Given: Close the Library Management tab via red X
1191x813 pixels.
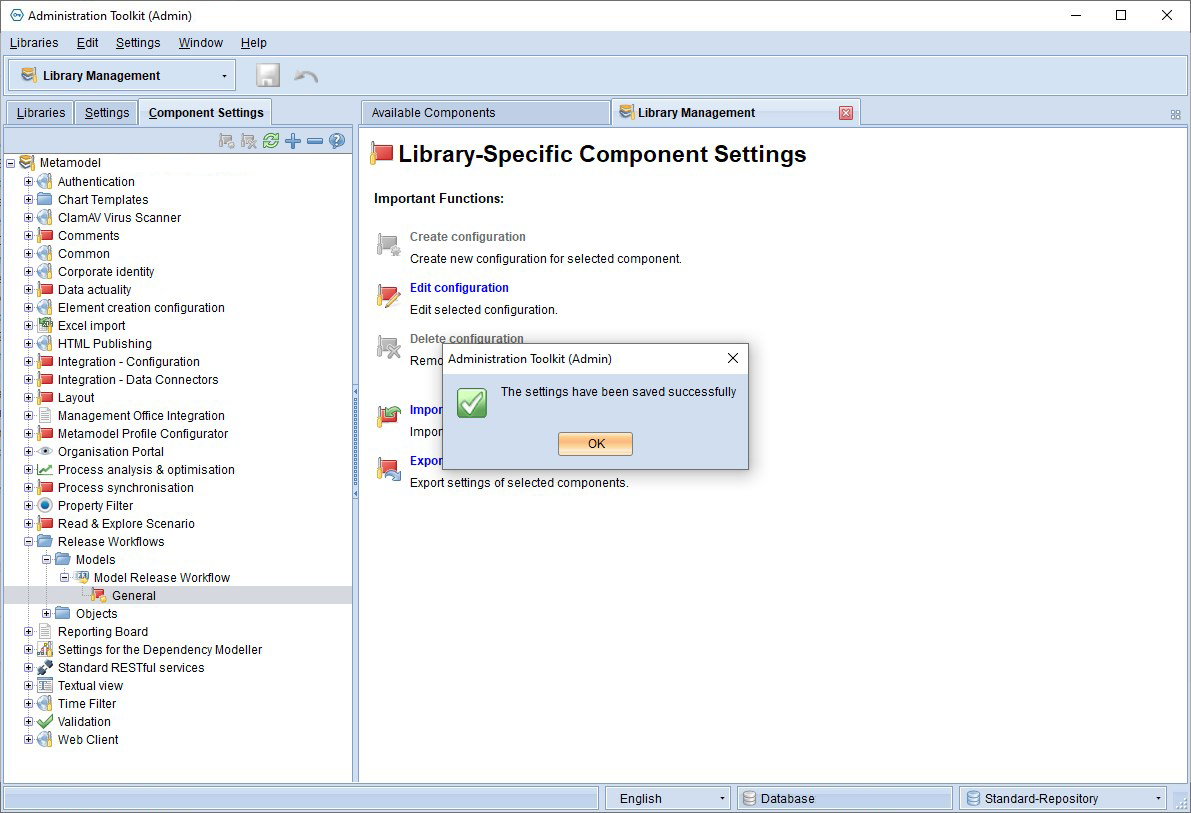Looking at the screenshot, I should click(x=845, y=113).
